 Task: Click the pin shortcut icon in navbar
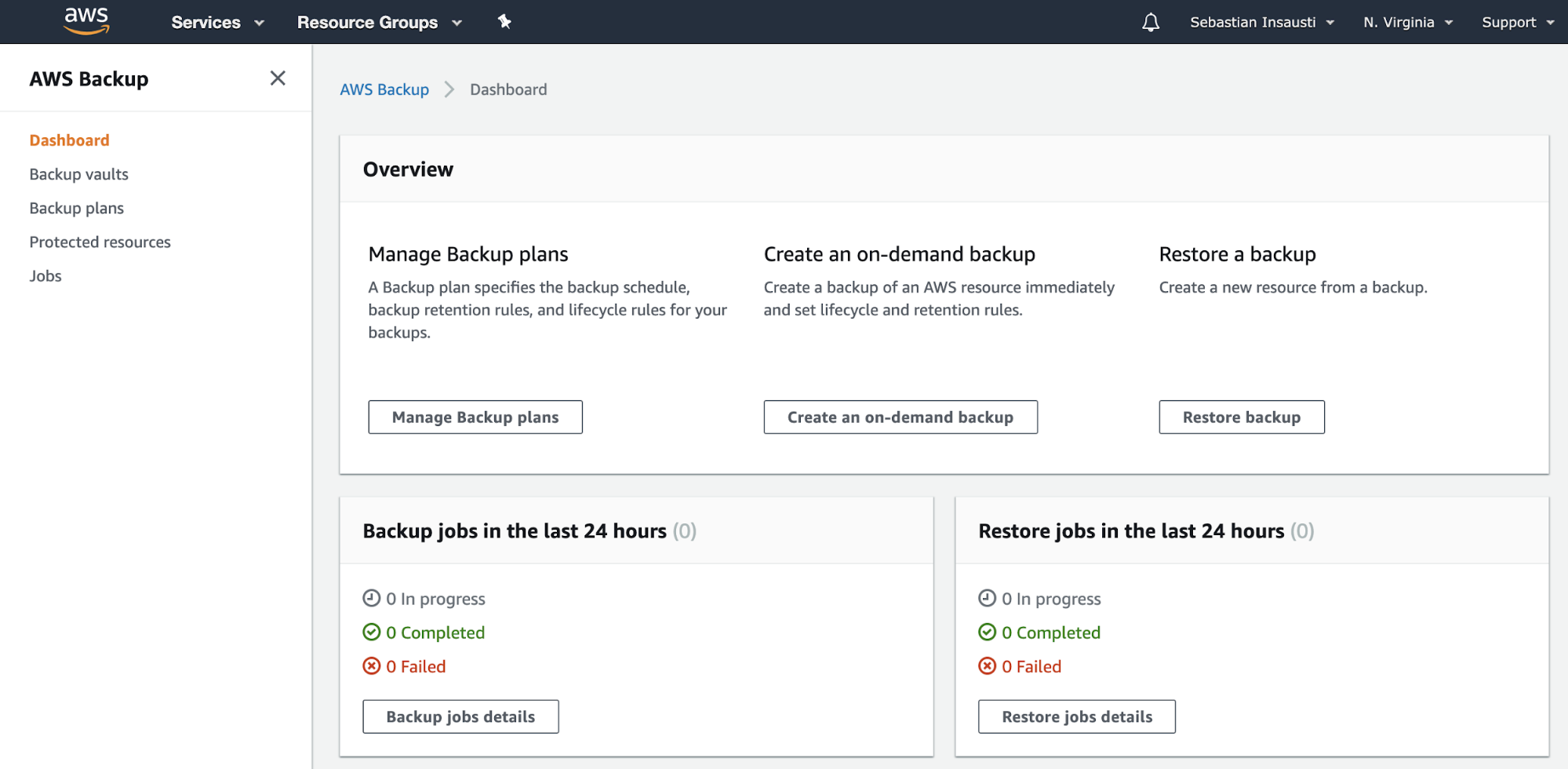tap(504, 22)
